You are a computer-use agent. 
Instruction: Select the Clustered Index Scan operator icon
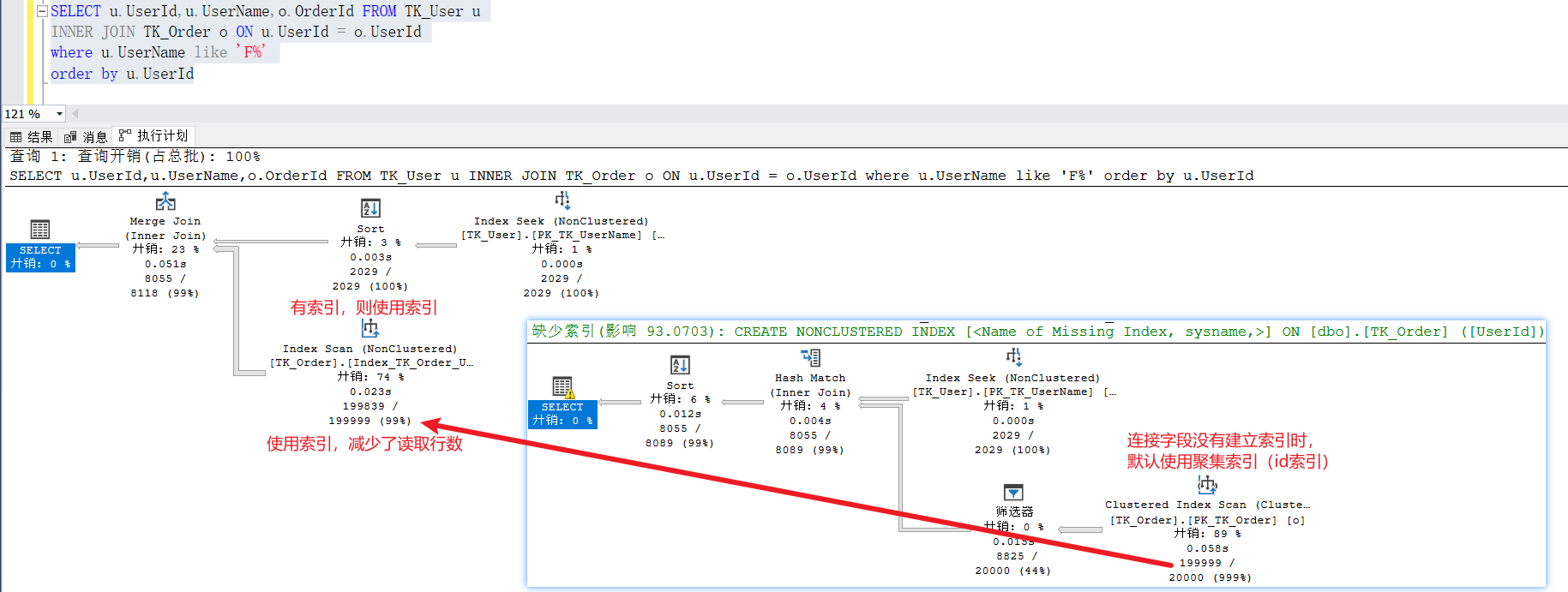pyautogui.click(x=1207, y=485)
